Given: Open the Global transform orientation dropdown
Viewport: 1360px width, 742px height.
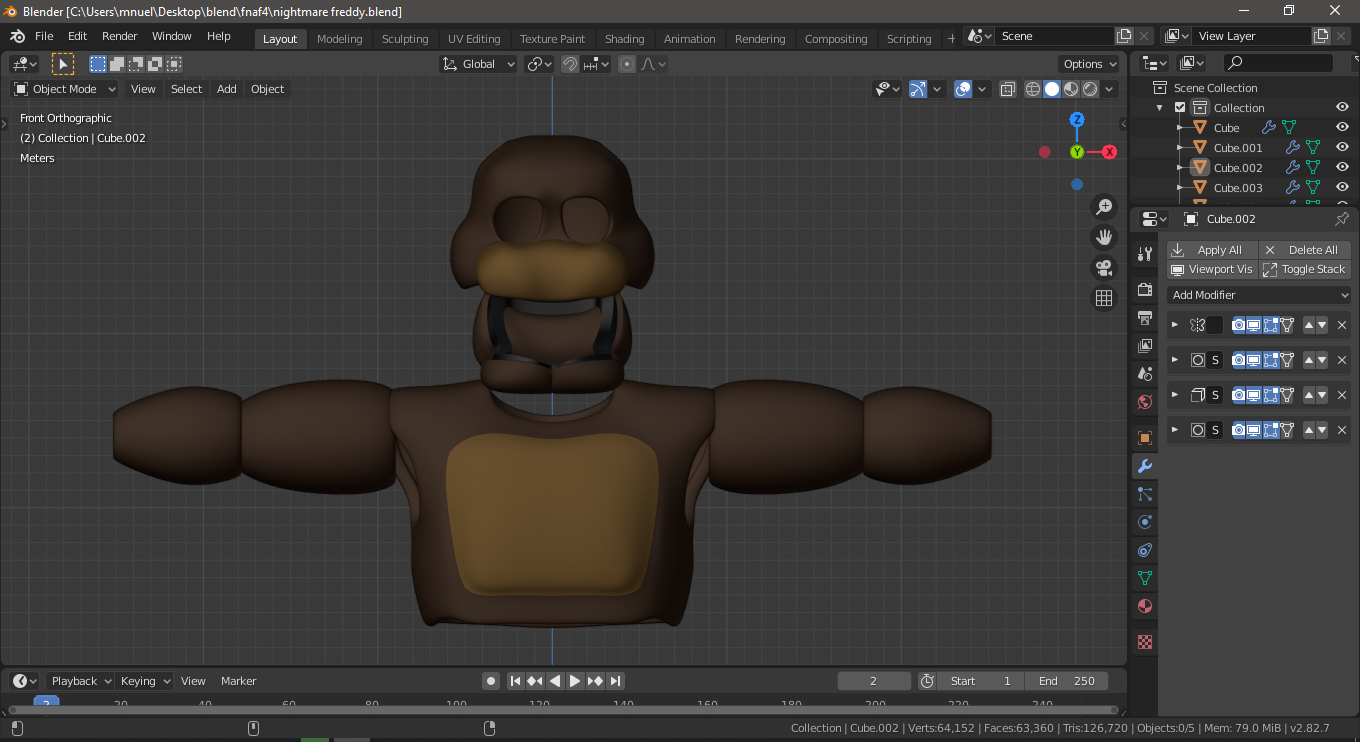Looking at the screenshot, I should [x=478, y=64].
